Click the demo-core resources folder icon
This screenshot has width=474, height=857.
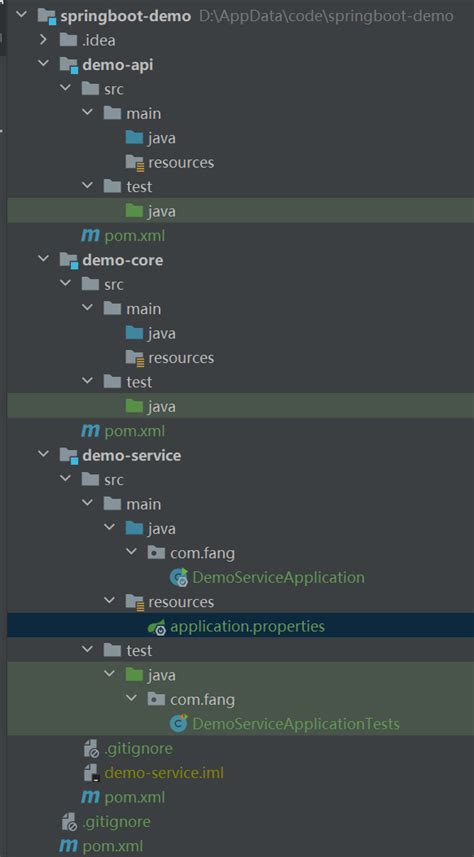(x=134, y=358)
